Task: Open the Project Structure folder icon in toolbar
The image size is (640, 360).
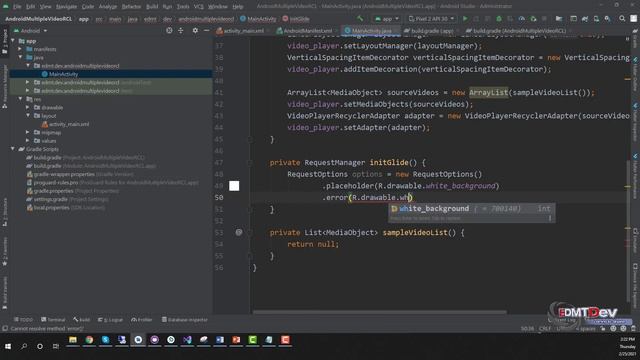Action: point(559,19)
